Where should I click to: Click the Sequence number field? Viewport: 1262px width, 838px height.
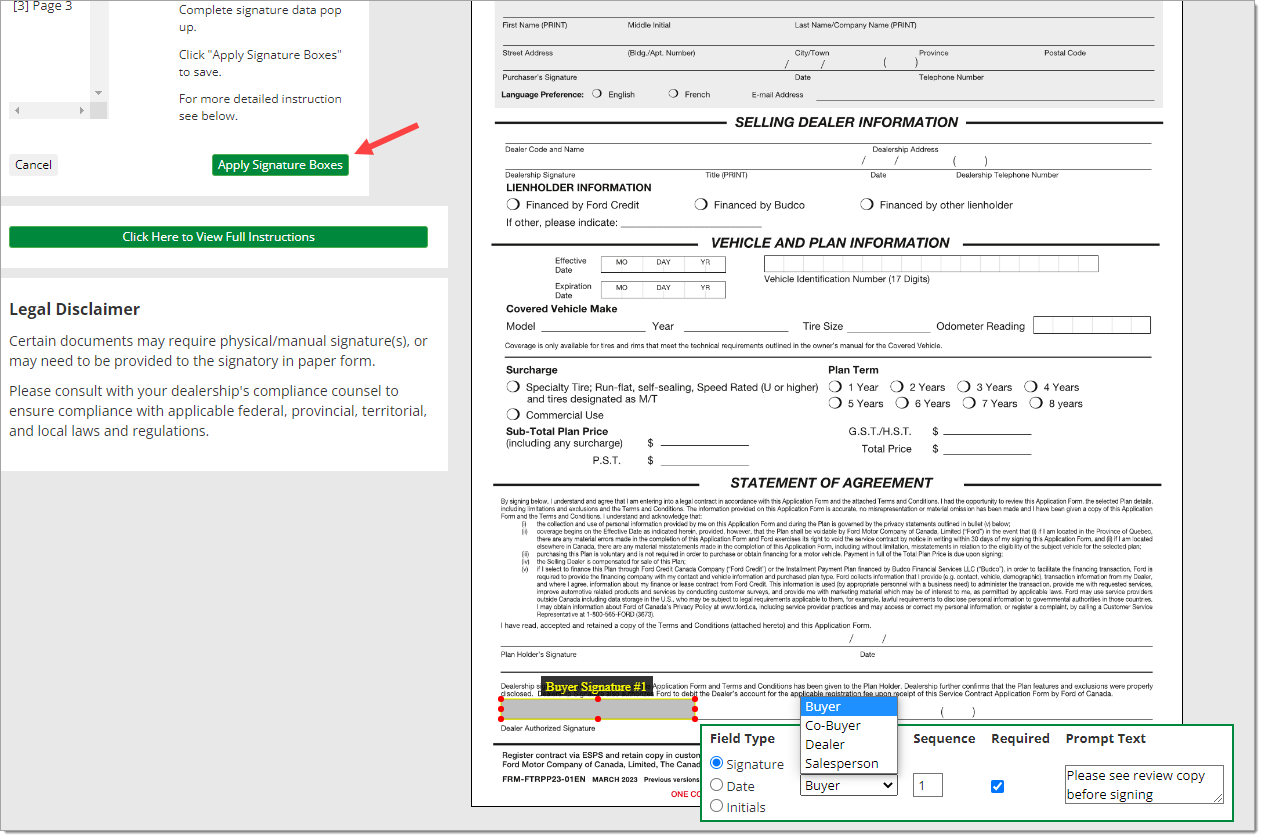pos(927,785)
